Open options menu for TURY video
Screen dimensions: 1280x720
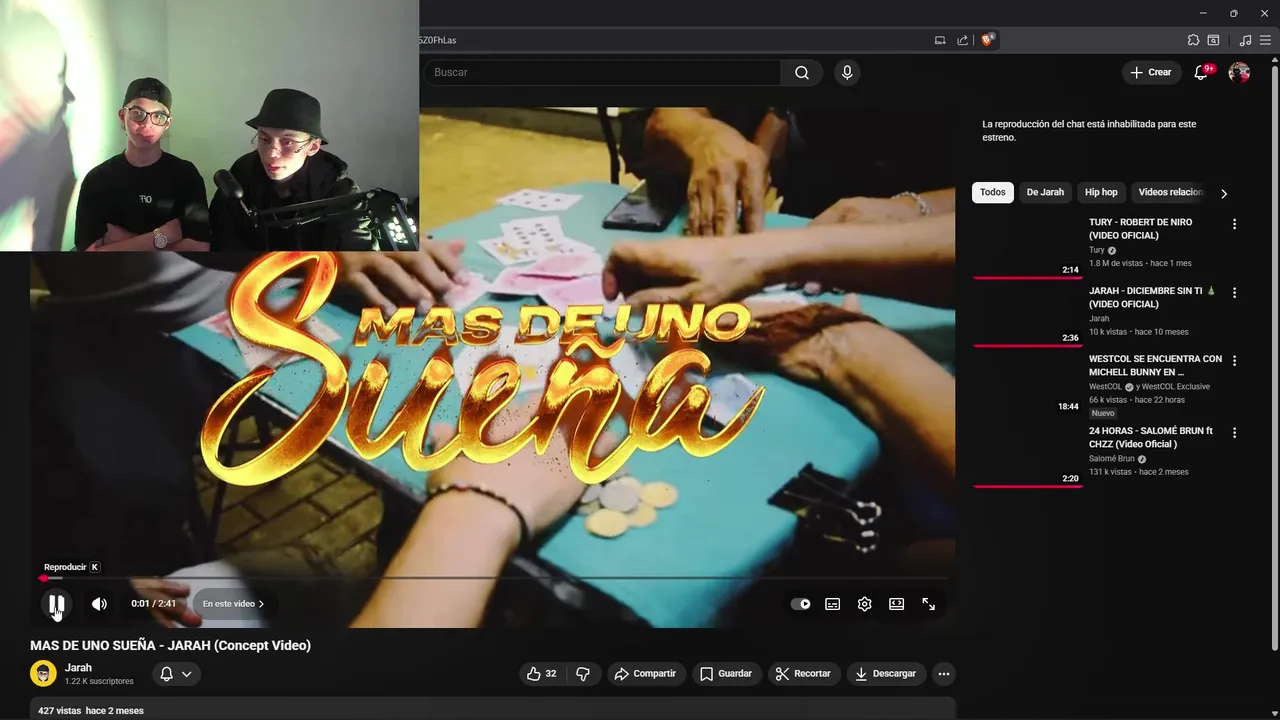(1234, 224)
